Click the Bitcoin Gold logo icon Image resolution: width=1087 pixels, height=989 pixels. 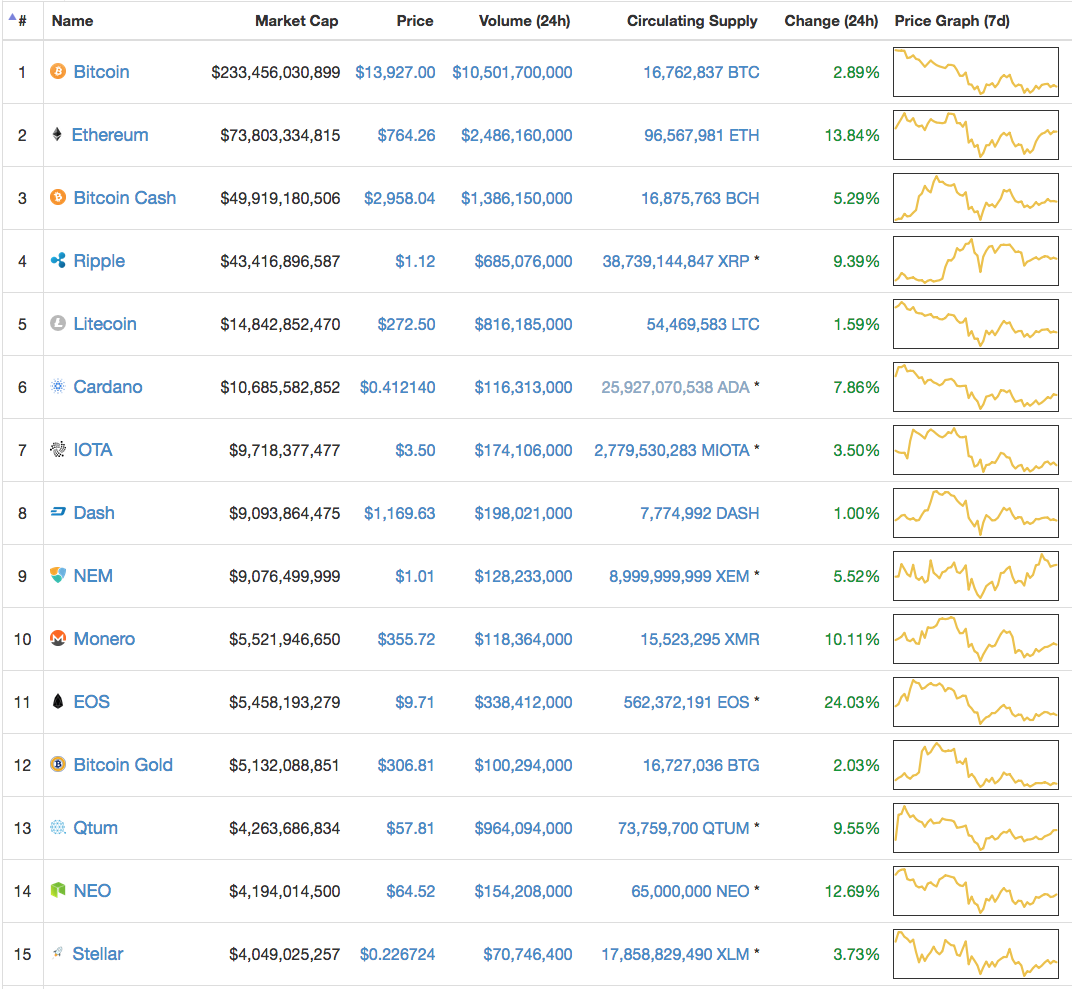(58, 764)
